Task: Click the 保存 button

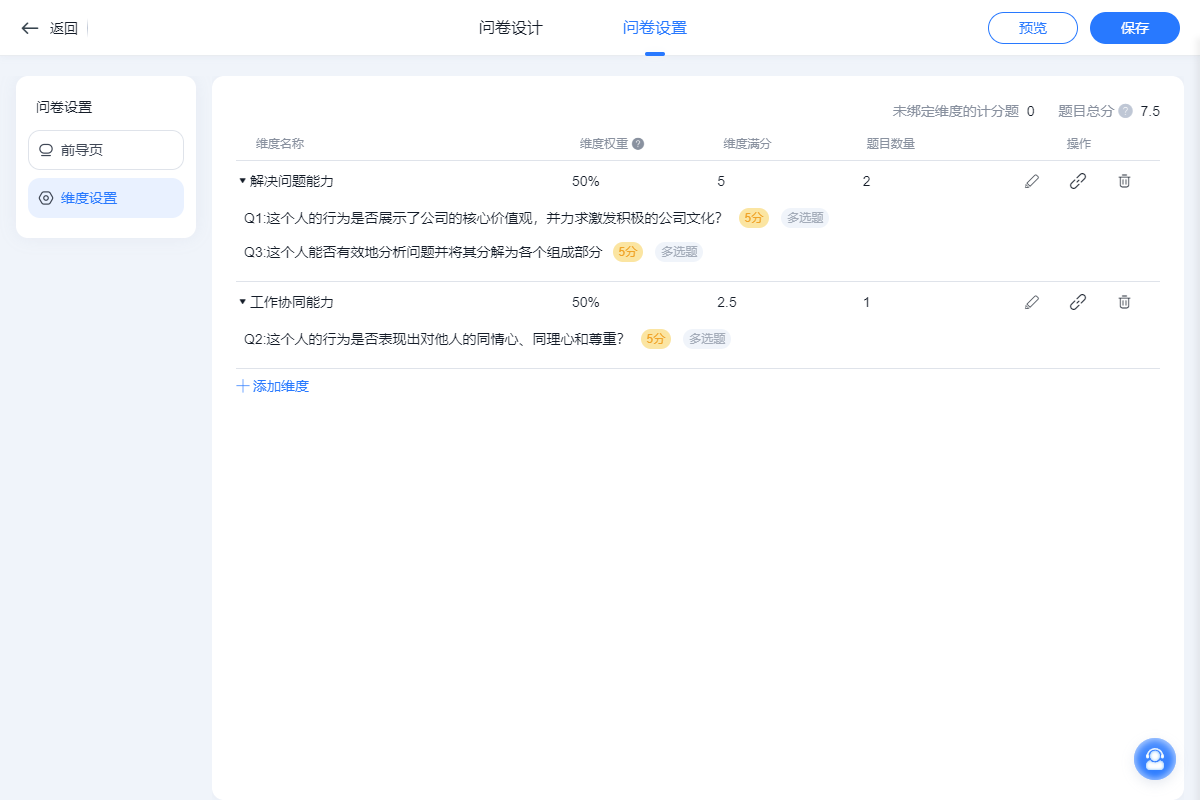Action: (1135, 28)
